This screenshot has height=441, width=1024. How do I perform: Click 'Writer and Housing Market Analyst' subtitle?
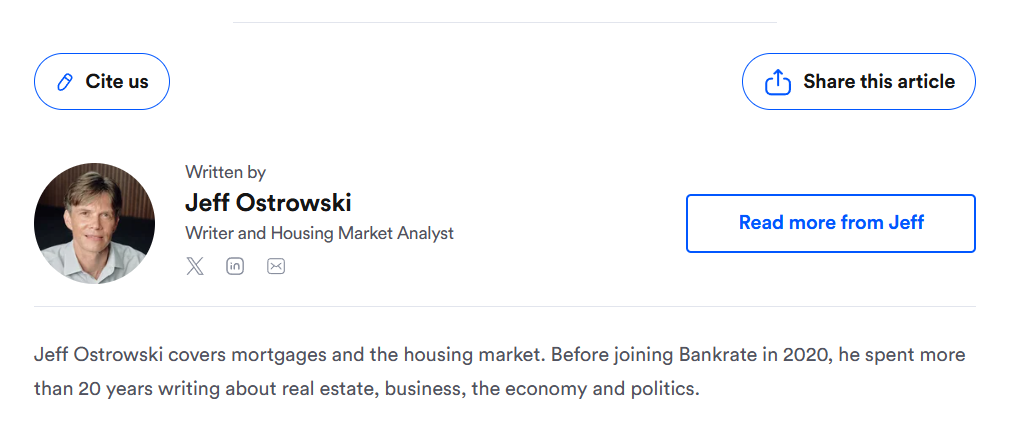(319, 233)
